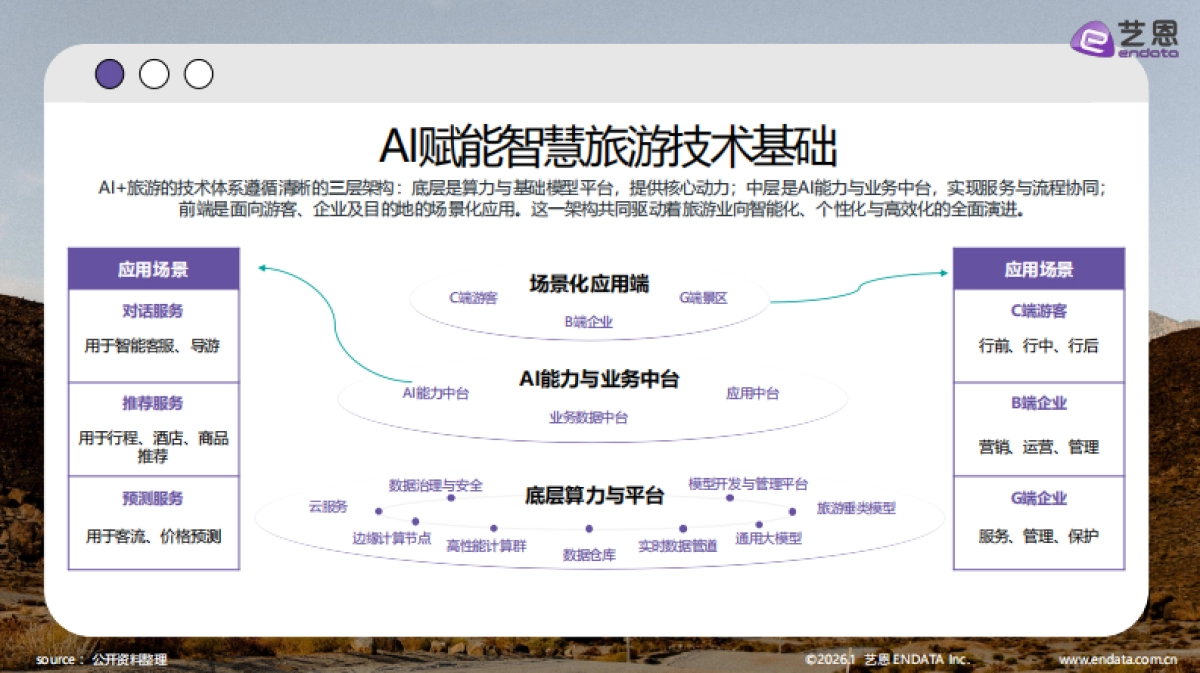Viewport: 1200px width, 673px height.
Task: Select the 数据仓库 dot icon
Action: (588, 527)
